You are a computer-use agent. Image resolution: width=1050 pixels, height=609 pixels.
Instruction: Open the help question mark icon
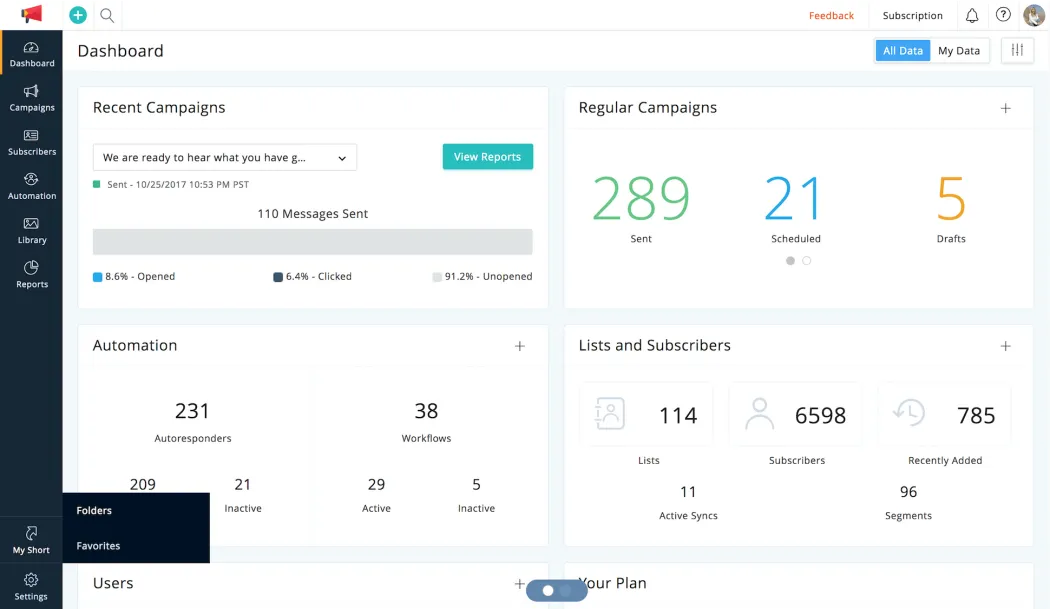tap(1002, 15)
